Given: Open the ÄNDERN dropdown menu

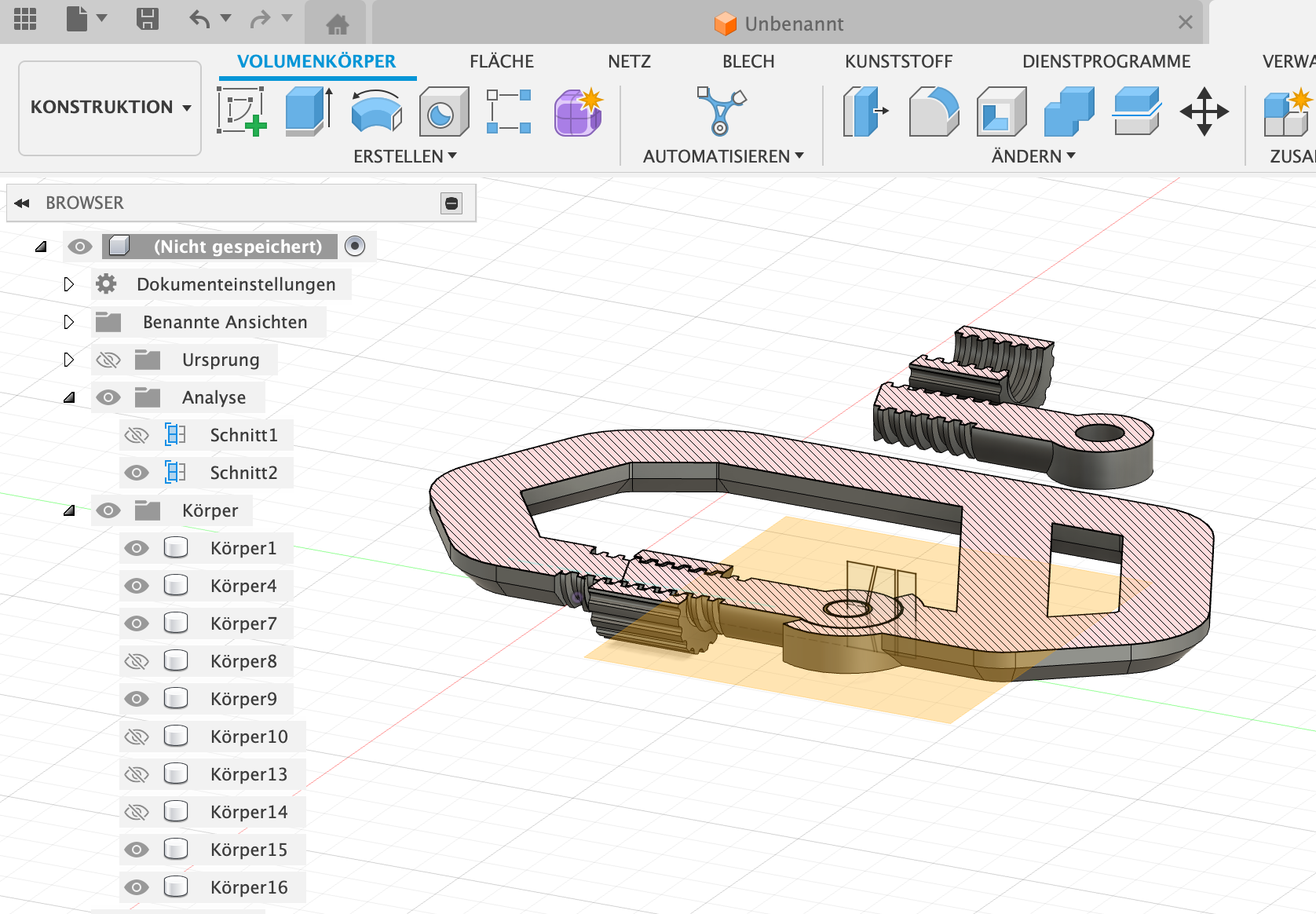Looking at the screenshot, I should pos(1033,156).
